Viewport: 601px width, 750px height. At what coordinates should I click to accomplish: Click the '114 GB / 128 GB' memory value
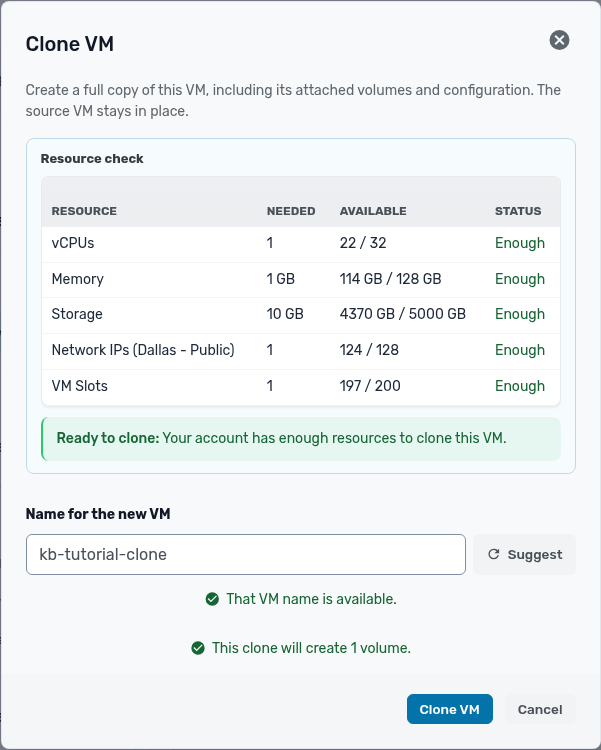[390, 279]
